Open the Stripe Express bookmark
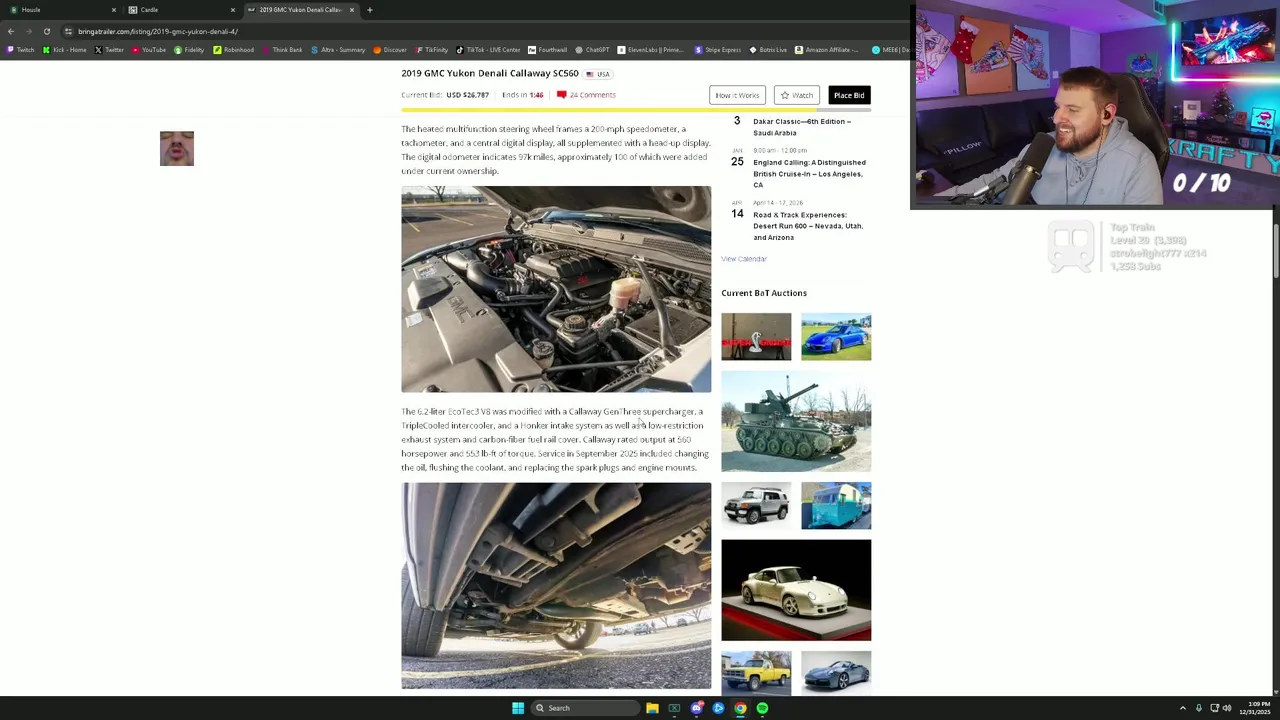 point(718,50)
